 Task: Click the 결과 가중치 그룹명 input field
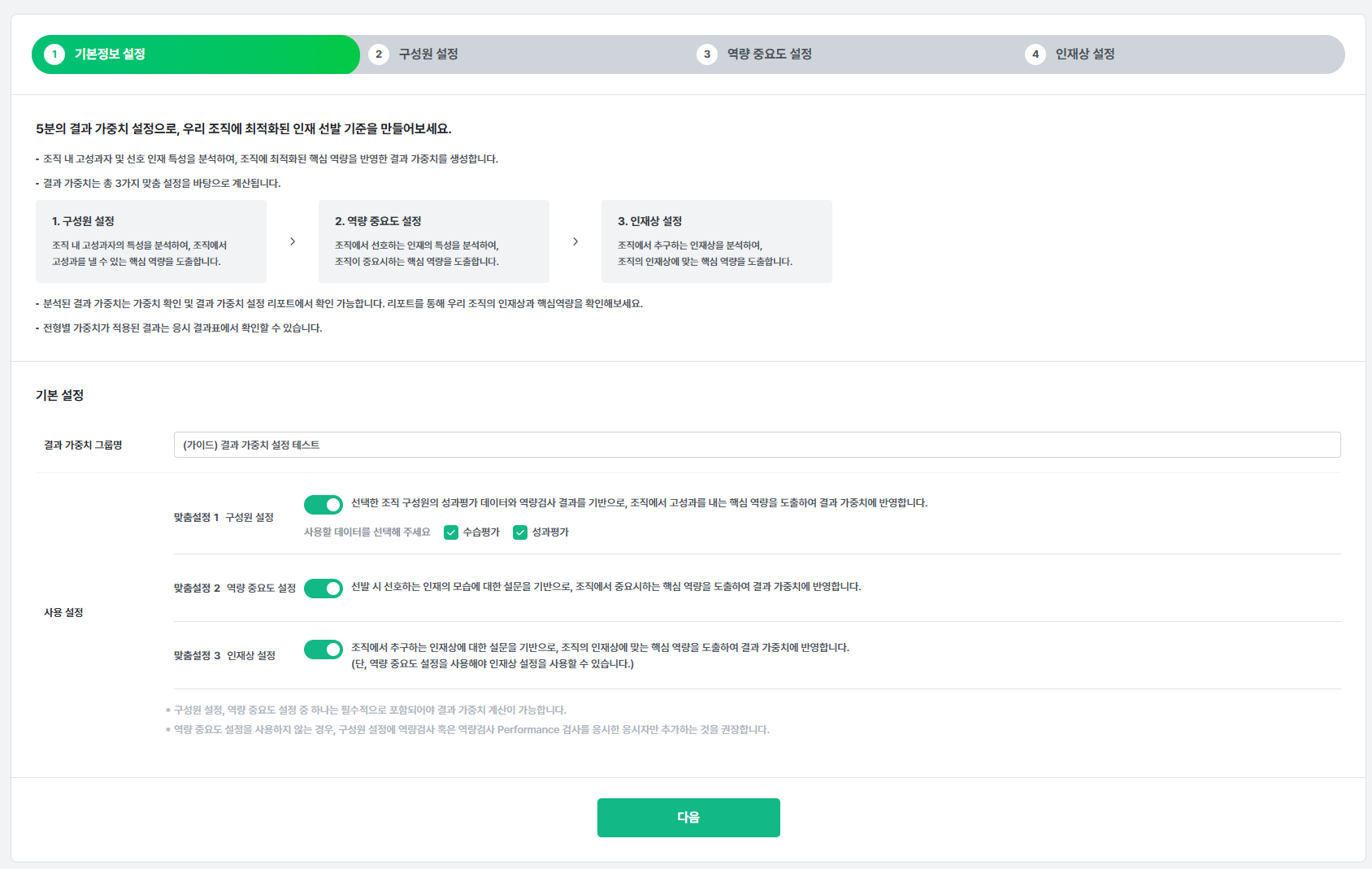pyautogui.click(x=756, y=445)
